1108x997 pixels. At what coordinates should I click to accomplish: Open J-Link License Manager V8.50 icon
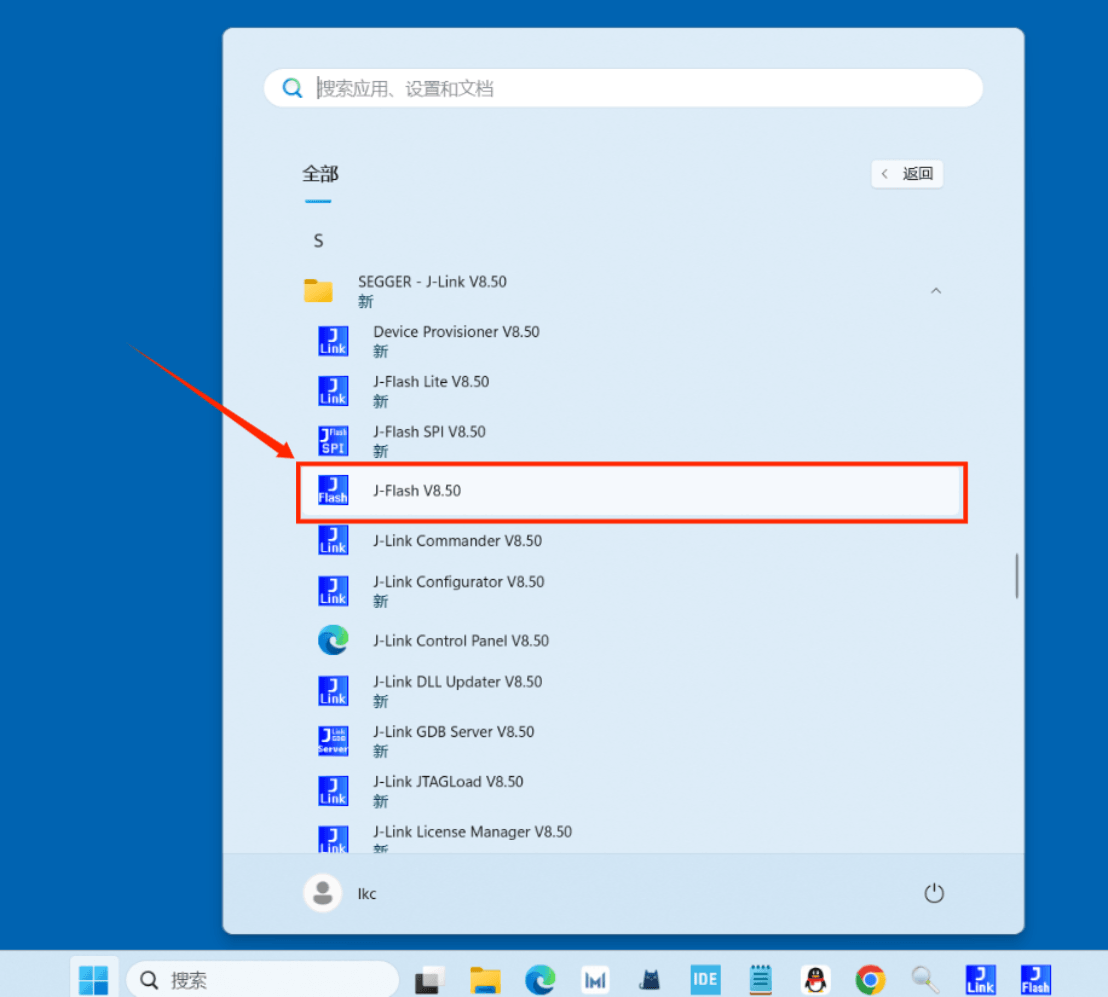coord(333,839)
